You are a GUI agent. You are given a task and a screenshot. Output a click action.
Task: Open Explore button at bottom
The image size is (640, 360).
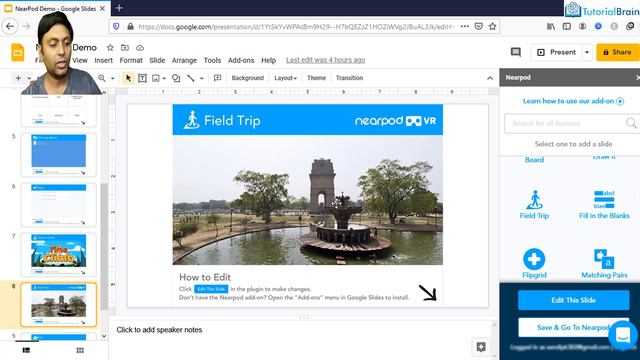coord(481,347)
